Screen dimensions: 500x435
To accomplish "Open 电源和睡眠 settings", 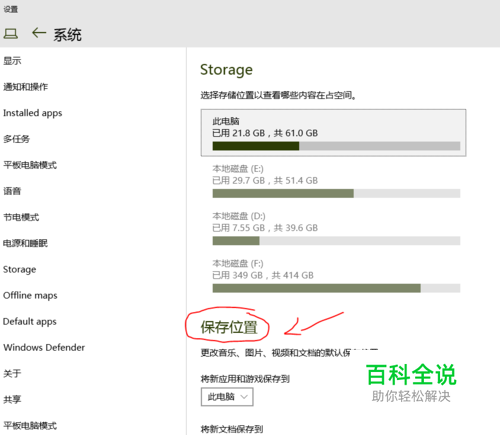I will (26, 243).
